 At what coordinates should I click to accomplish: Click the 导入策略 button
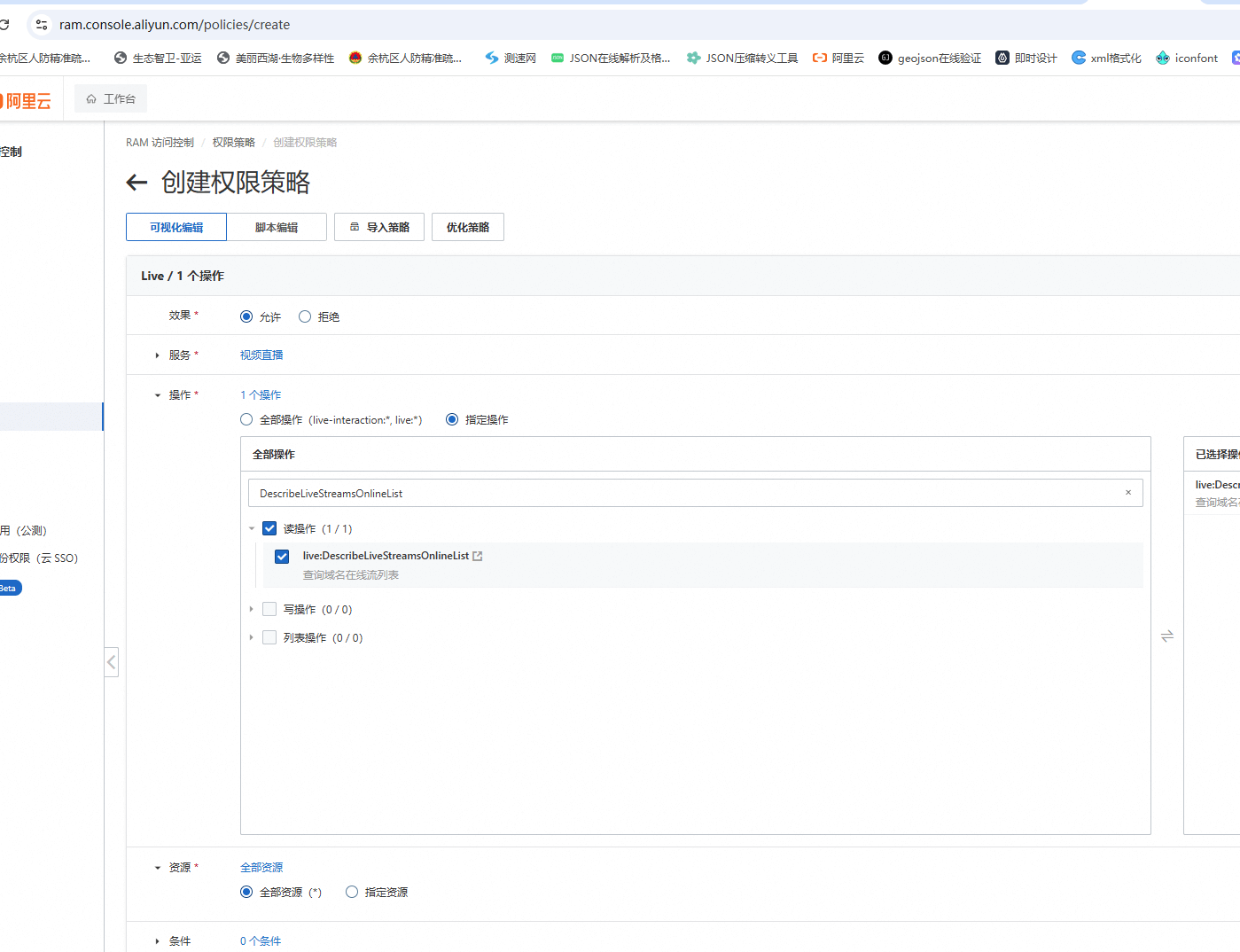(379, 227)
